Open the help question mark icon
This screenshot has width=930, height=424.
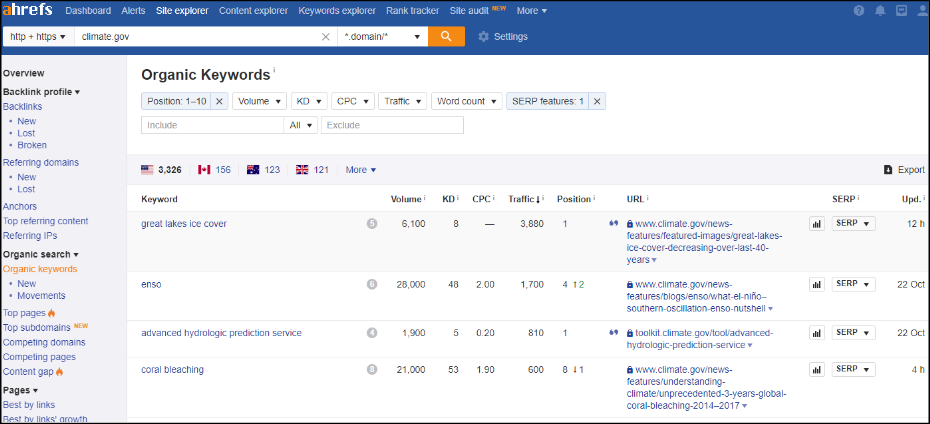tap(859, 11)
